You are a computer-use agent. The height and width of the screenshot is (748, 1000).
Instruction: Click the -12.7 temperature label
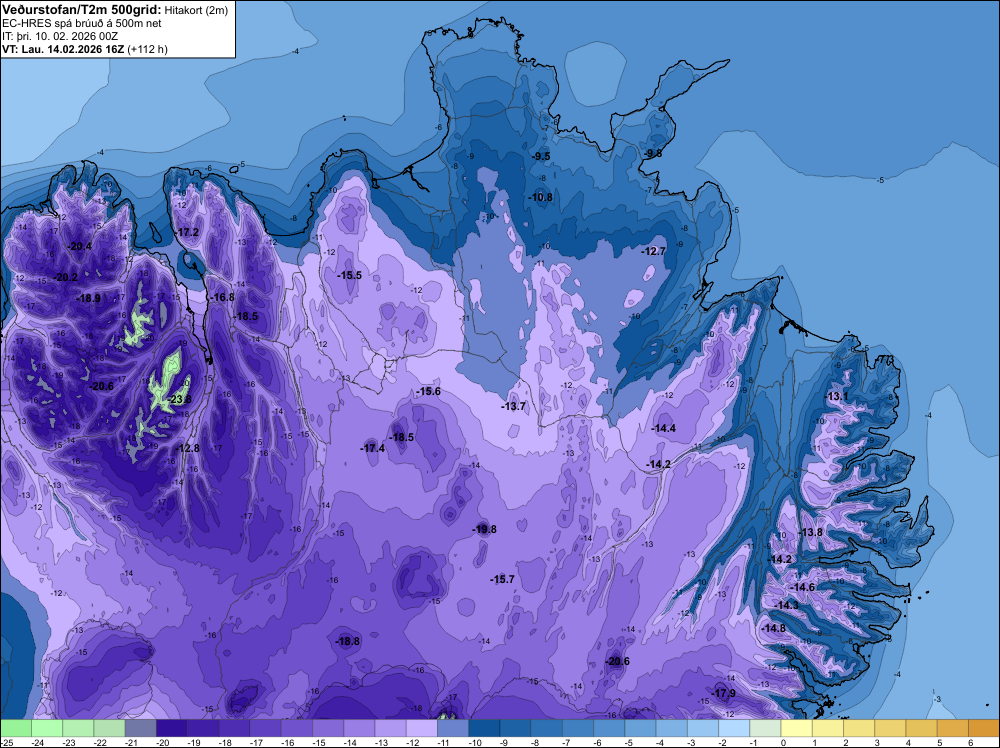click(654, 251)
